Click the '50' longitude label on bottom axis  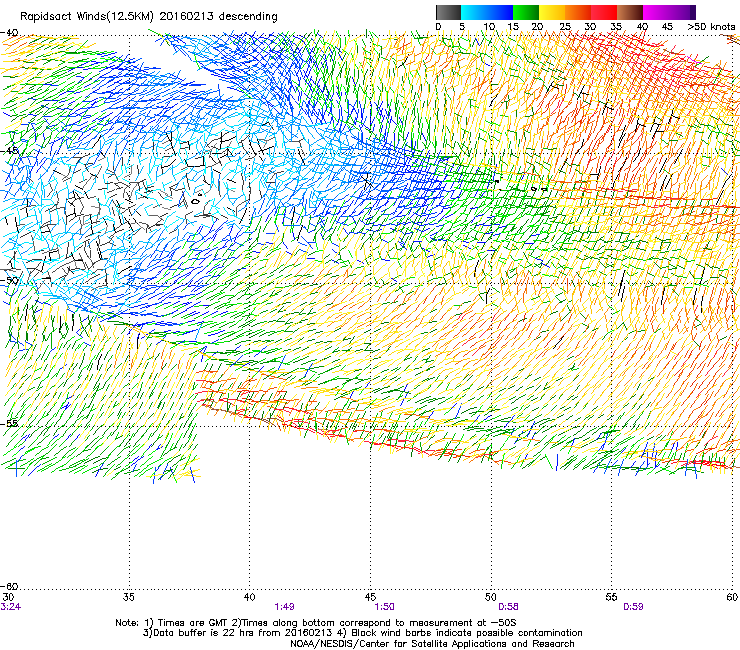click(x=491, y=597)
